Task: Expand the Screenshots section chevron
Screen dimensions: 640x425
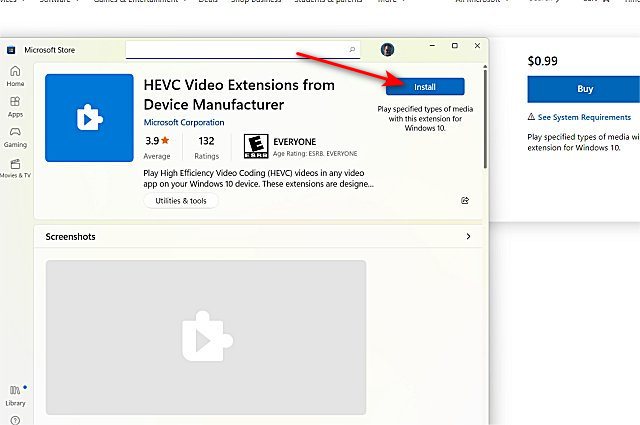Action: click(x=468, y=237)
